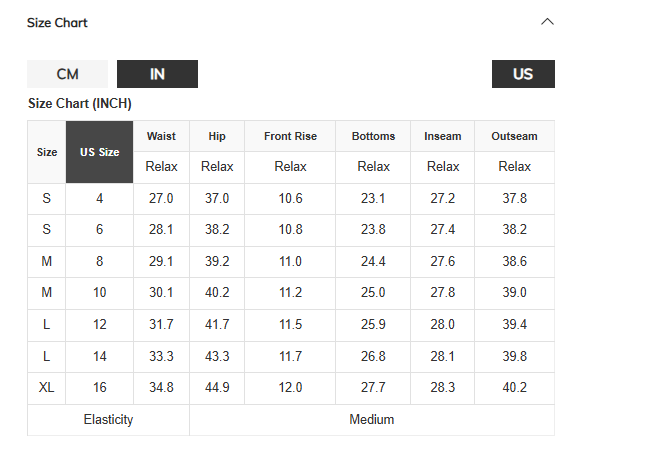The image size is (670, 453).
Task: Click the Front Rise column header
Action: pos(290,136)
